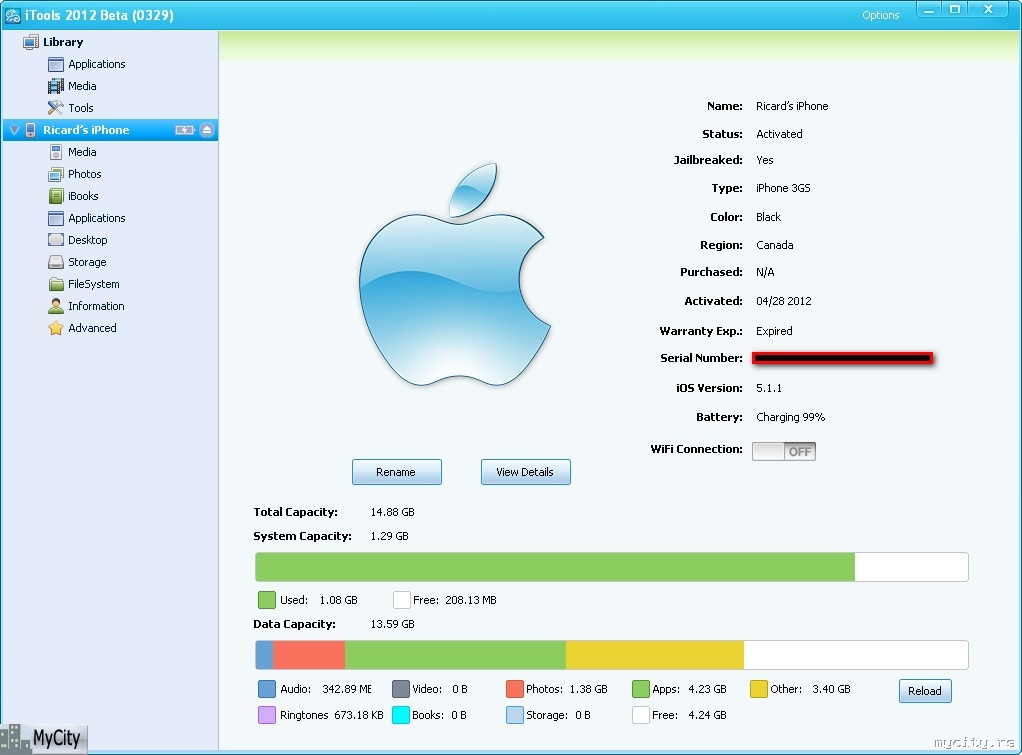Image resolution: width=1022 pixels, height=755 pixels.
Task: Click the Desktop icon in sidebar
Action: [55, 240]
